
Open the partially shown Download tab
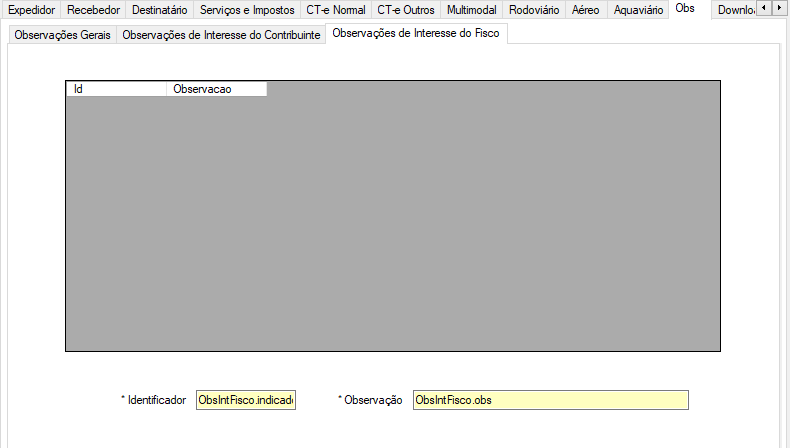click(x=735, y=10)
